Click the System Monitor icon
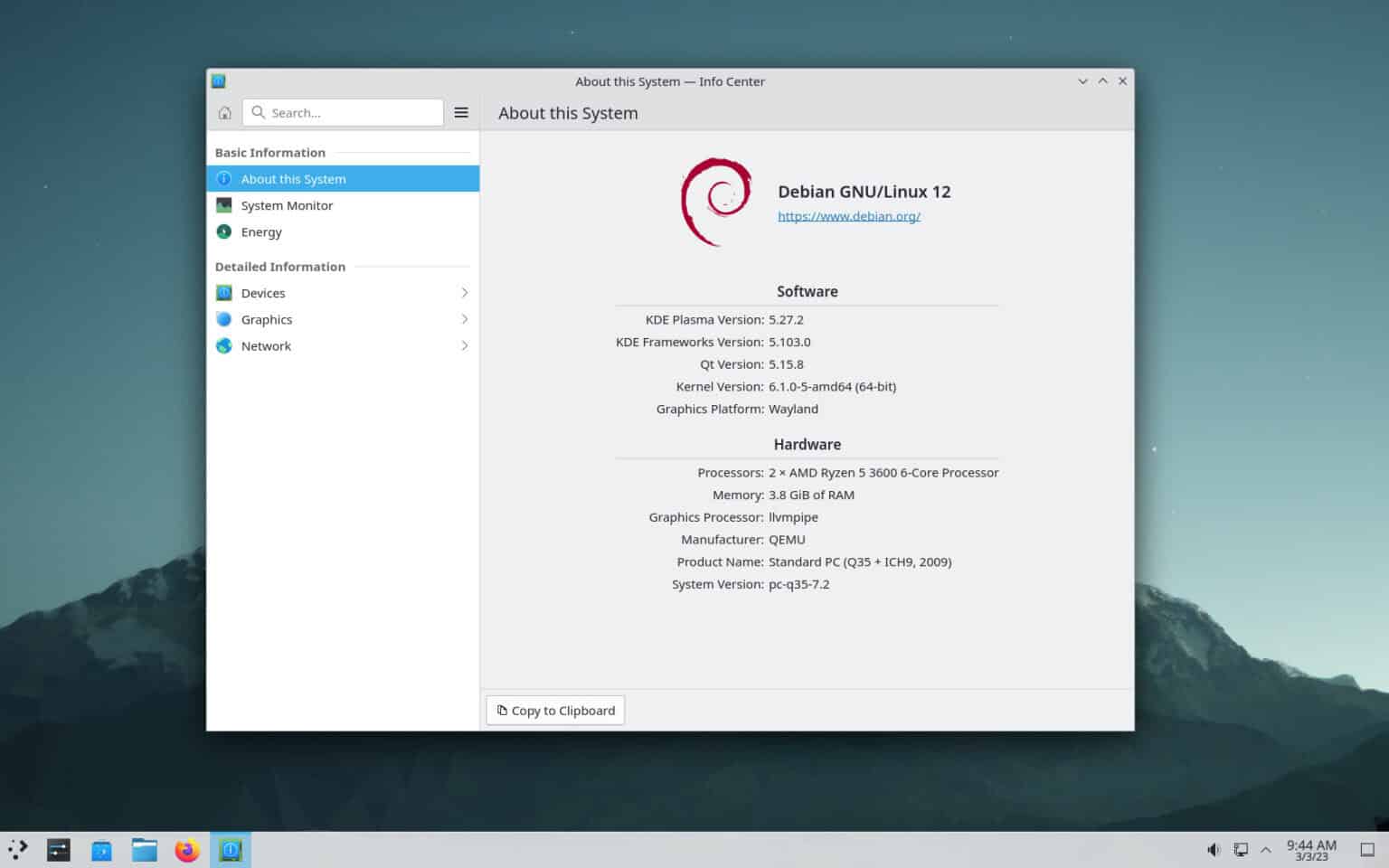This screenshot has height=868, width=1389. click(x=223, y=205)
